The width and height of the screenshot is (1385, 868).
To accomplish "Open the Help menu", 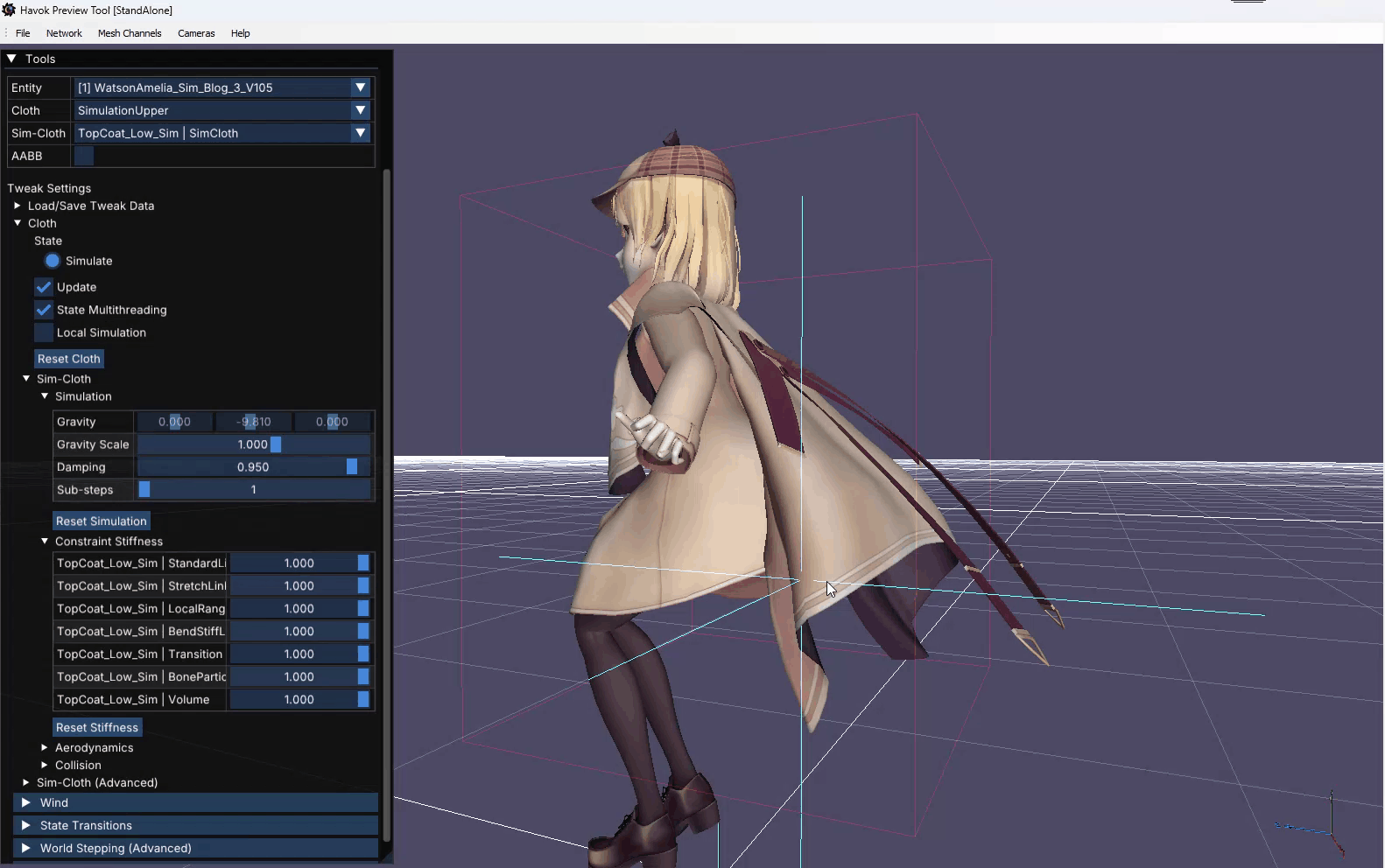I will [x=241, y=33].
